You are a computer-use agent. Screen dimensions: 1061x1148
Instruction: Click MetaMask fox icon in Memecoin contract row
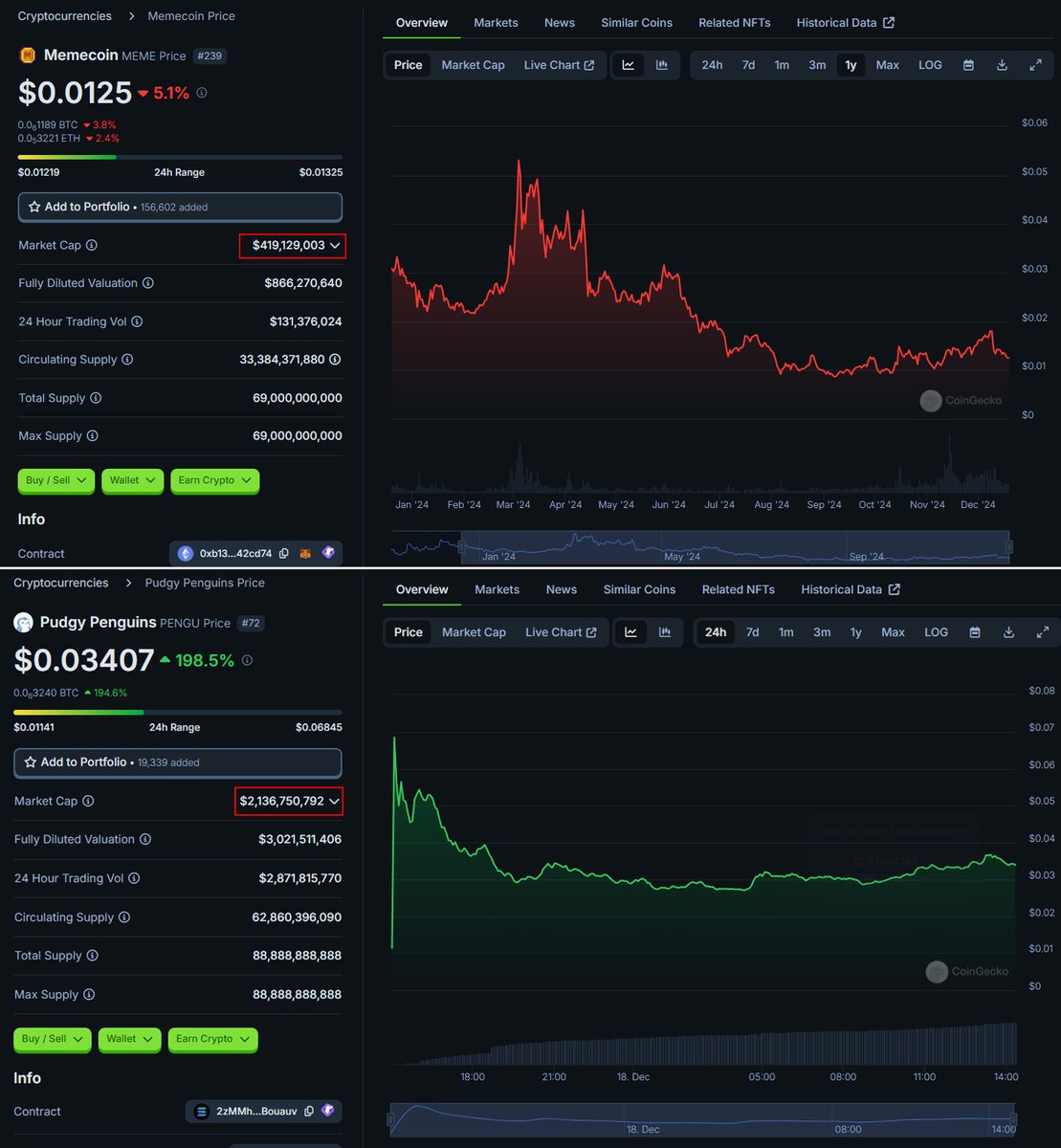(x=306, y=553)
